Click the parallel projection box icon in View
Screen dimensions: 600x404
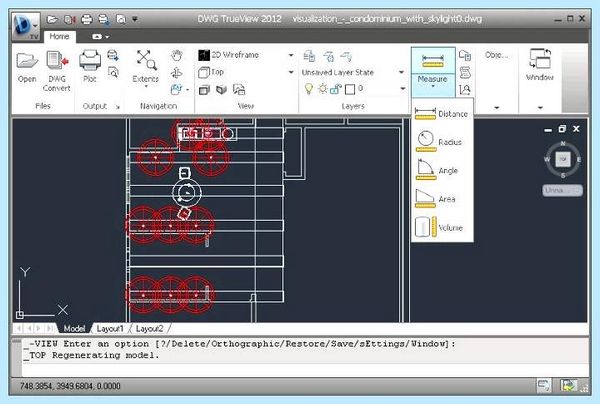tap(204, 90)
